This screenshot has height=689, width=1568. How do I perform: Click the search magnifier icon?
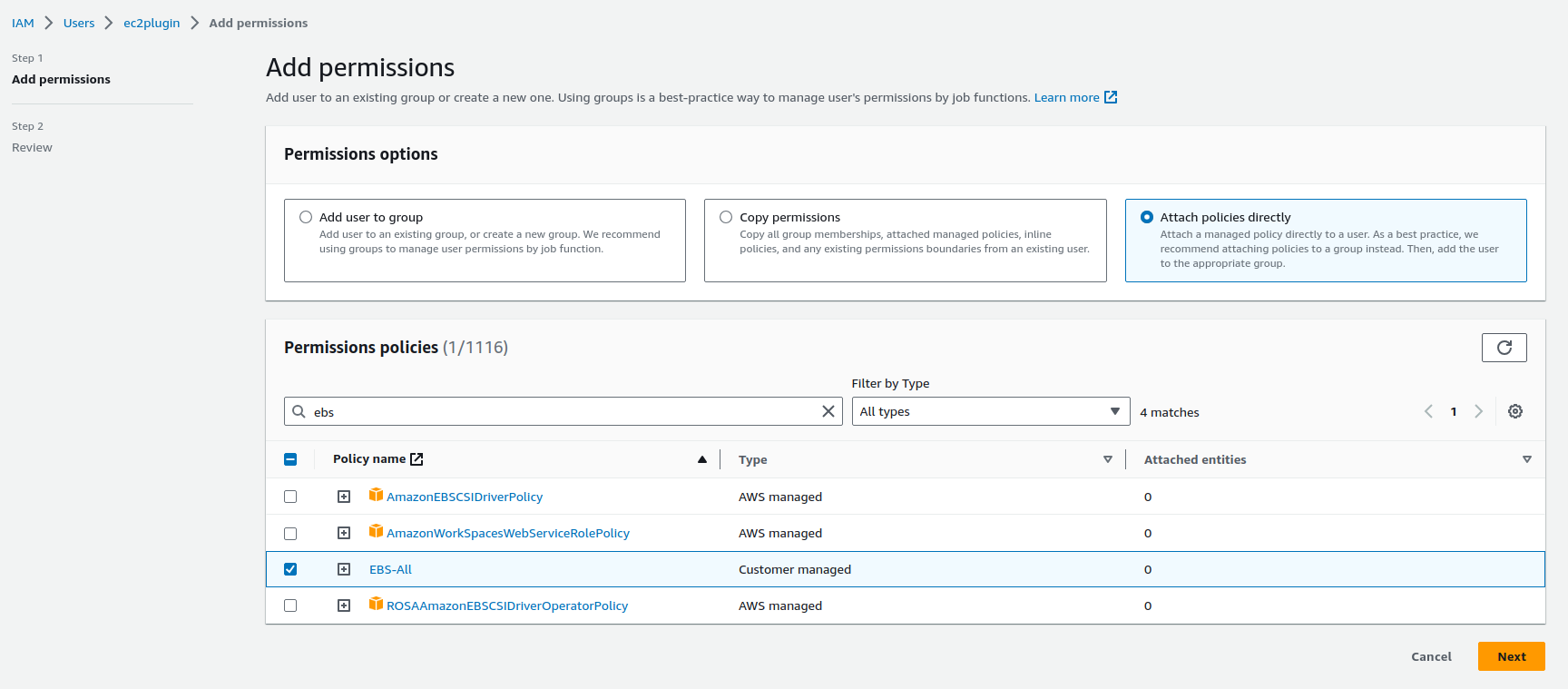coord(299,411)
